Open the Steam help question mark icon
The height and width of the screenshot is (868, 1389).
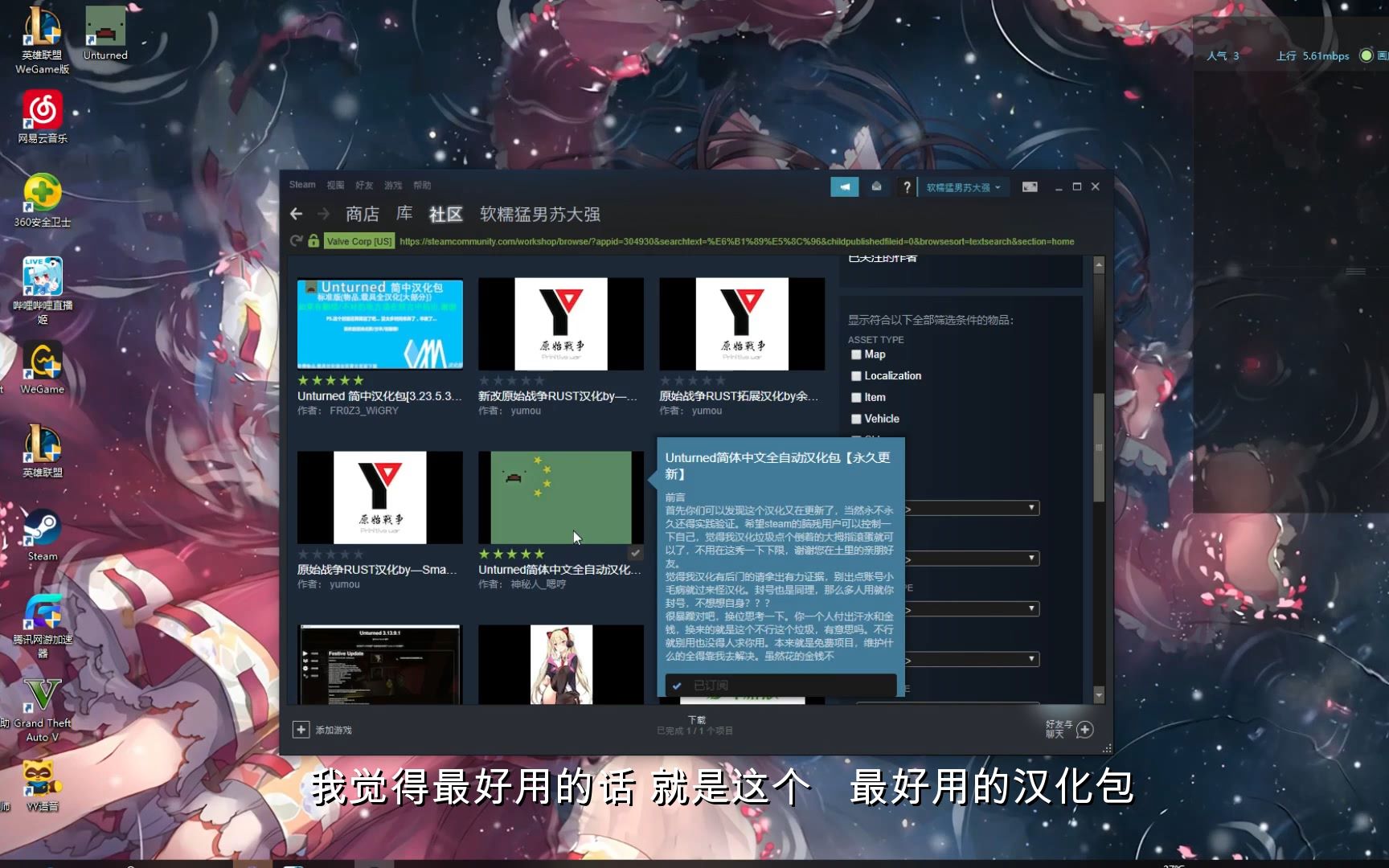coord(908,186)
